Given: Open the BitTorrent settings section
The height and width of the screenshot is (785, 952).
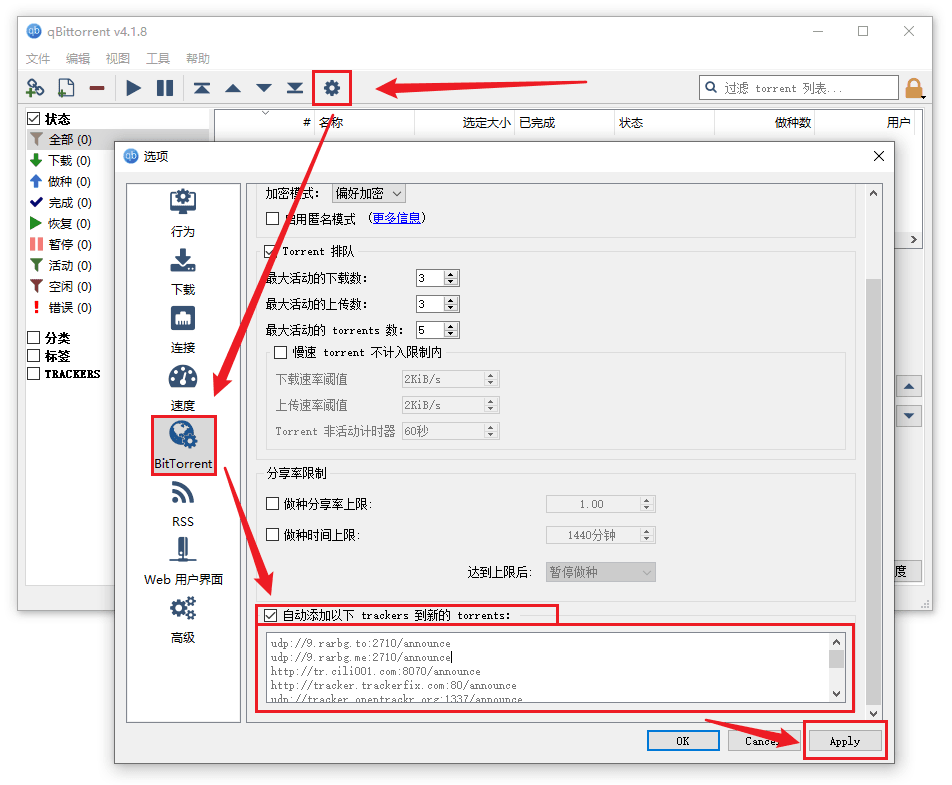Looking at the screenshot, I should (183, 445).
